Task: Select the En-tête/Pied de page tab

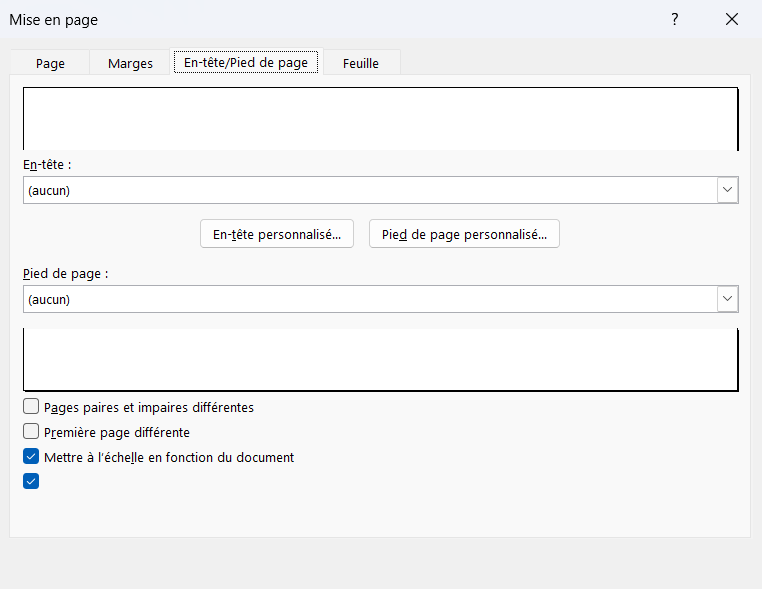Action: pos(246,62)
